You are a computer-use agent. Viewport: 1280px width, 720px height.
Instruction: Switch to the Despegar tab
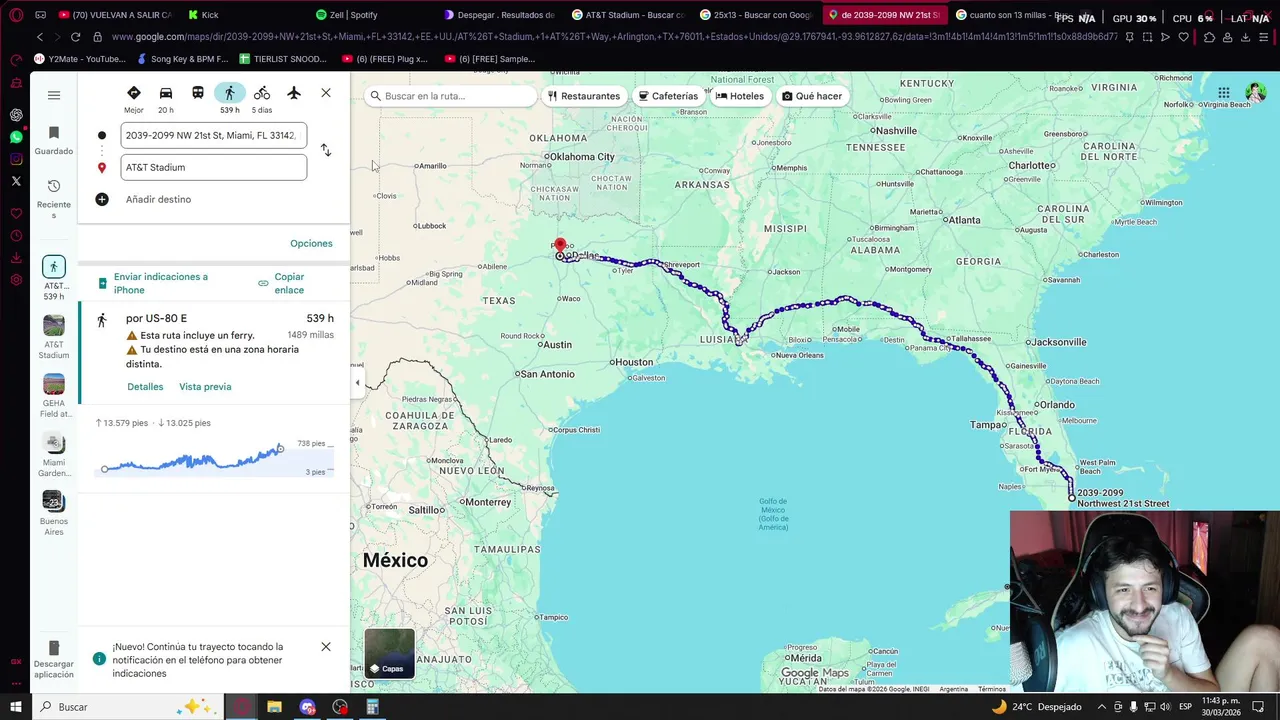coord(498,15)
